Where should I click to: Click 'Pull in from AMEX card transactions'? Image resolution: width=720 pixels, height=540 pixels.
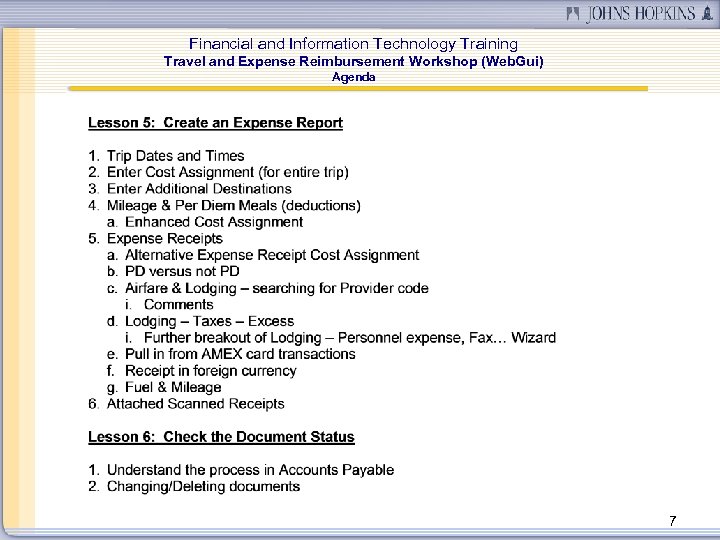240,354
